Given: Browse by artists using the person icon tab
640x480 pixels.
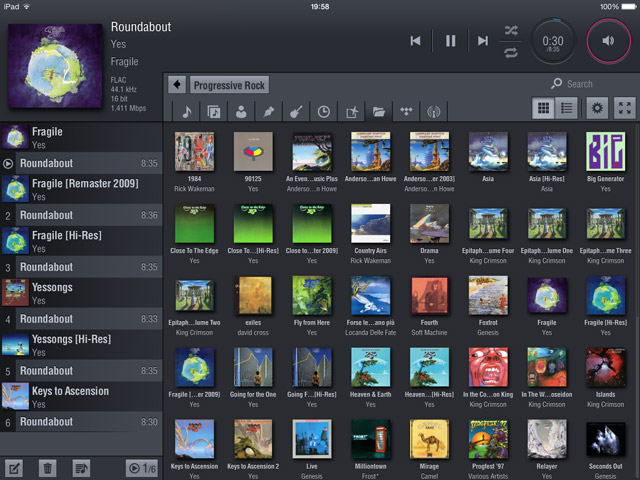Looking at the screenshot, I should click(242, 112).
